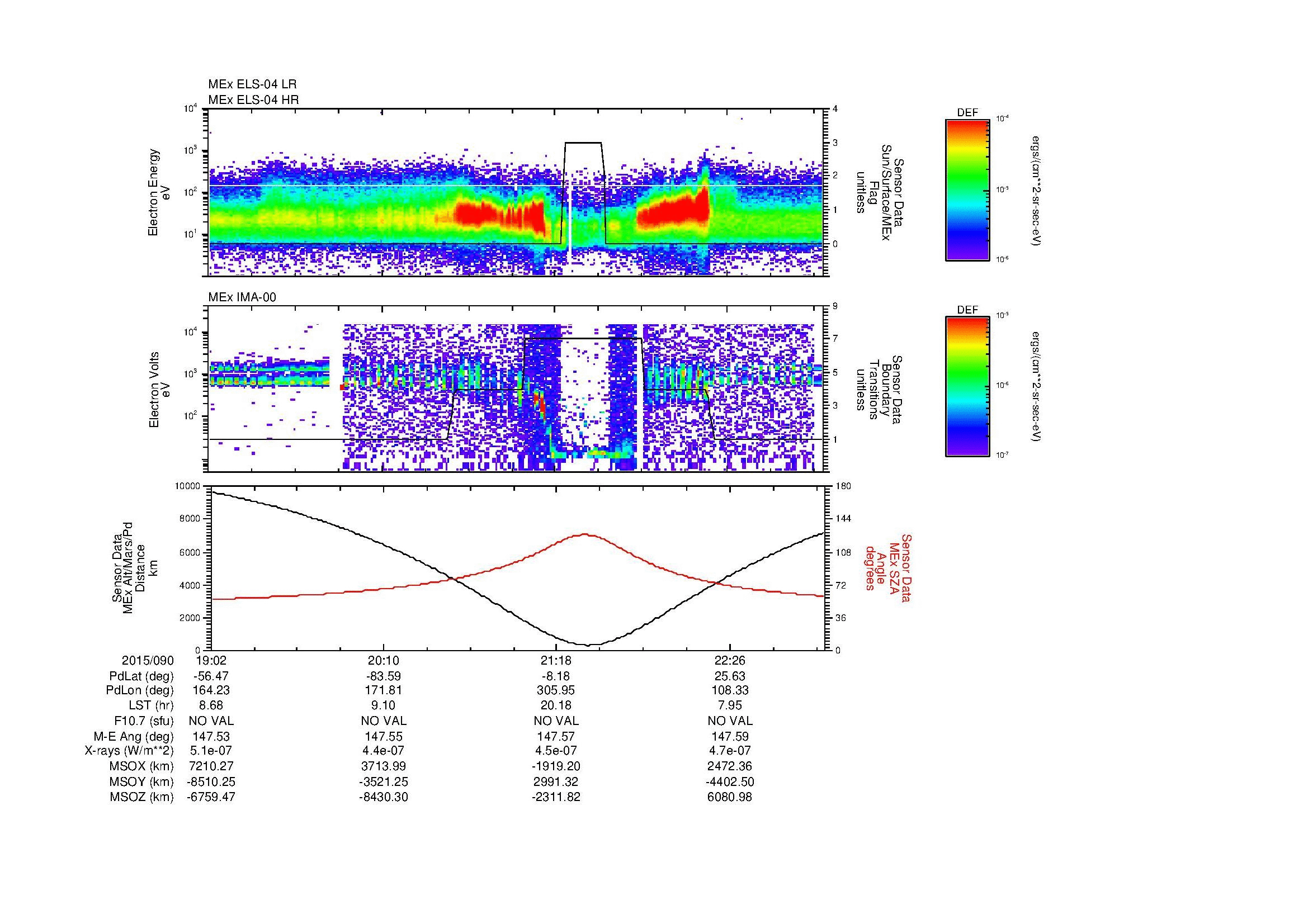Click the red 'MEx SZA Angle degrees' axis label

[x=887, y=567]
